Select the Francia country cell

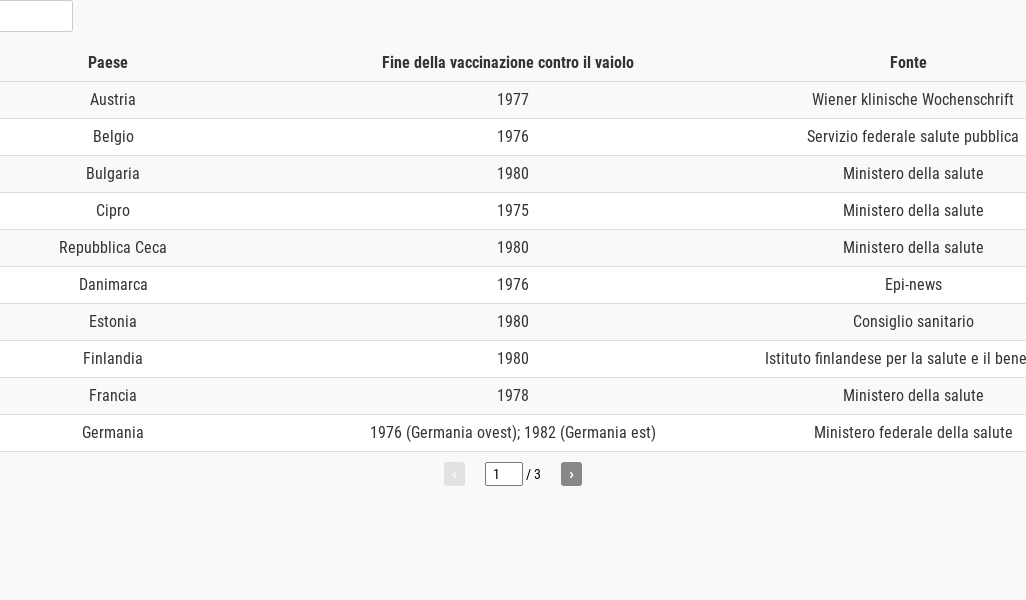pos(113,396)
